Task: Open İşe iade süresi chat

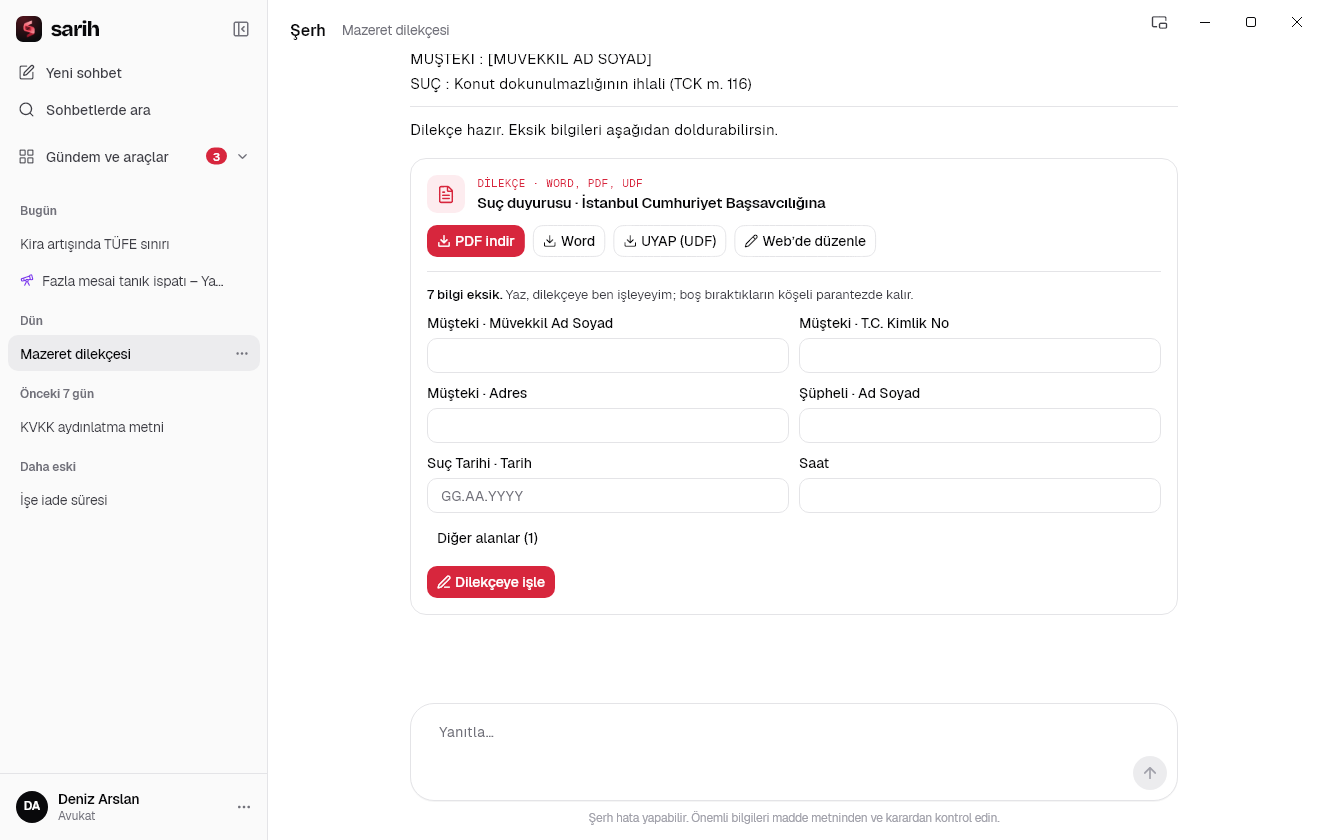Action: pos(134,500)
